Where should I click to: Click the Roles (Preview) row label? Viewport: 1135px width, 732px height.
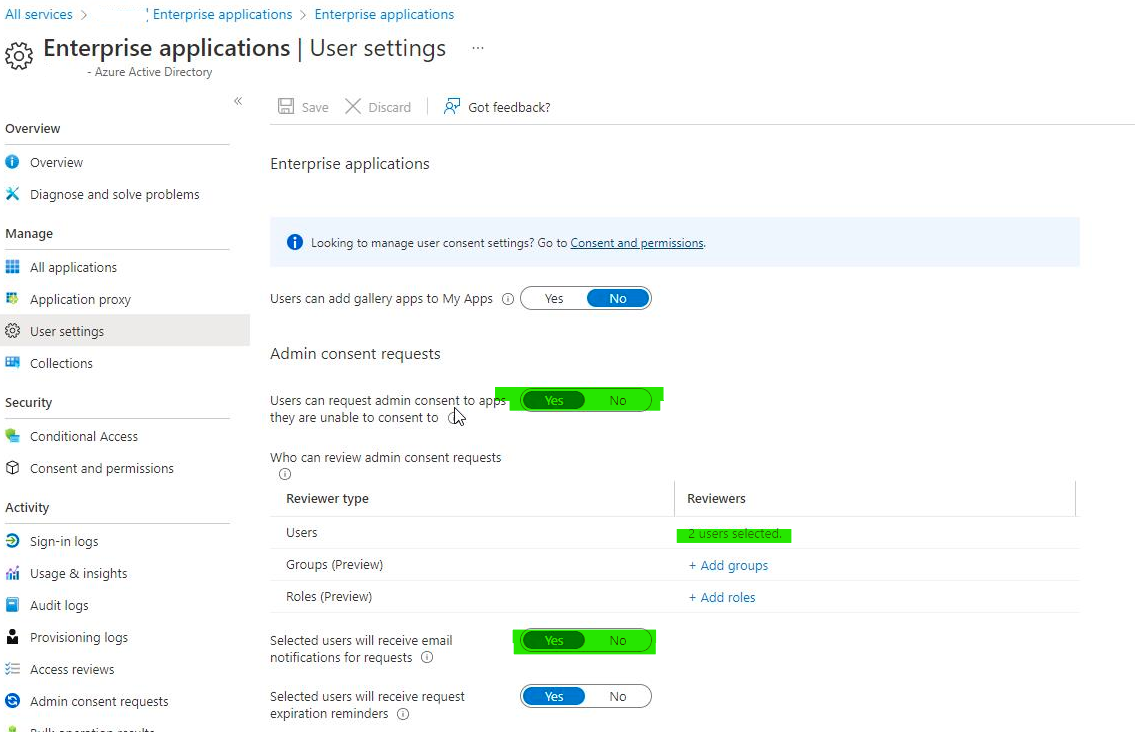(x=329, y=597)
